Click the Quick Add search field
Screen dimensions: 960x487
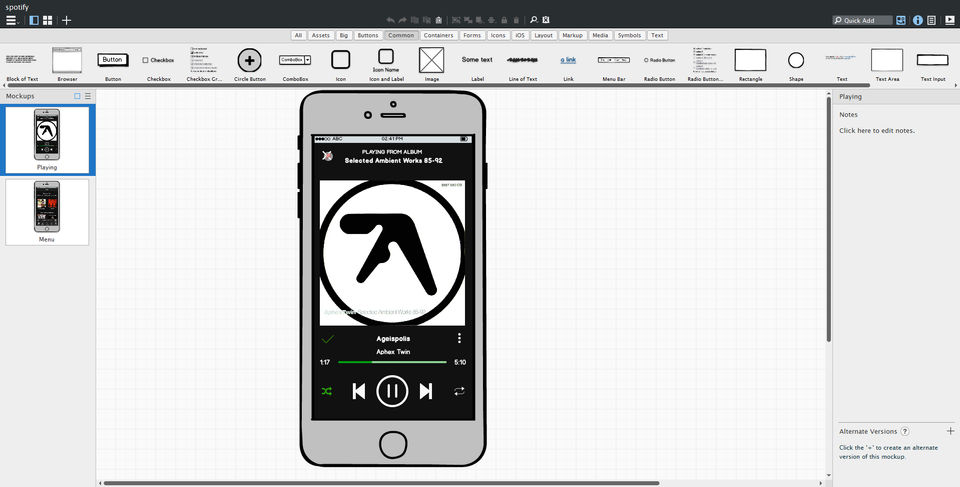866,20
